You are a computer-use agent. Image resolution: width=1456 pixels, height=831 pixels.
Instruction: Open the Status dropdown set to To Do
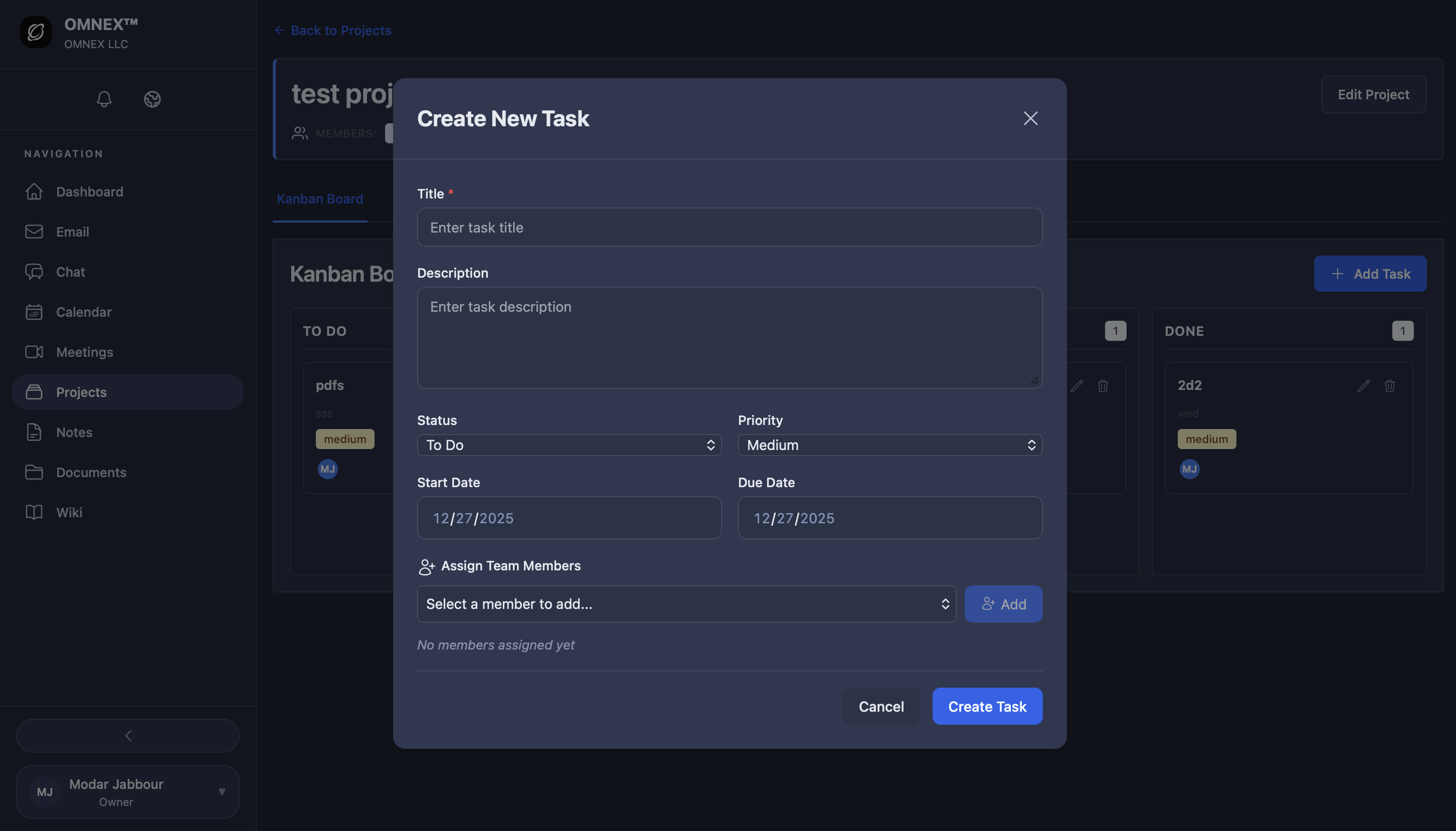click(x=569, y=445)
